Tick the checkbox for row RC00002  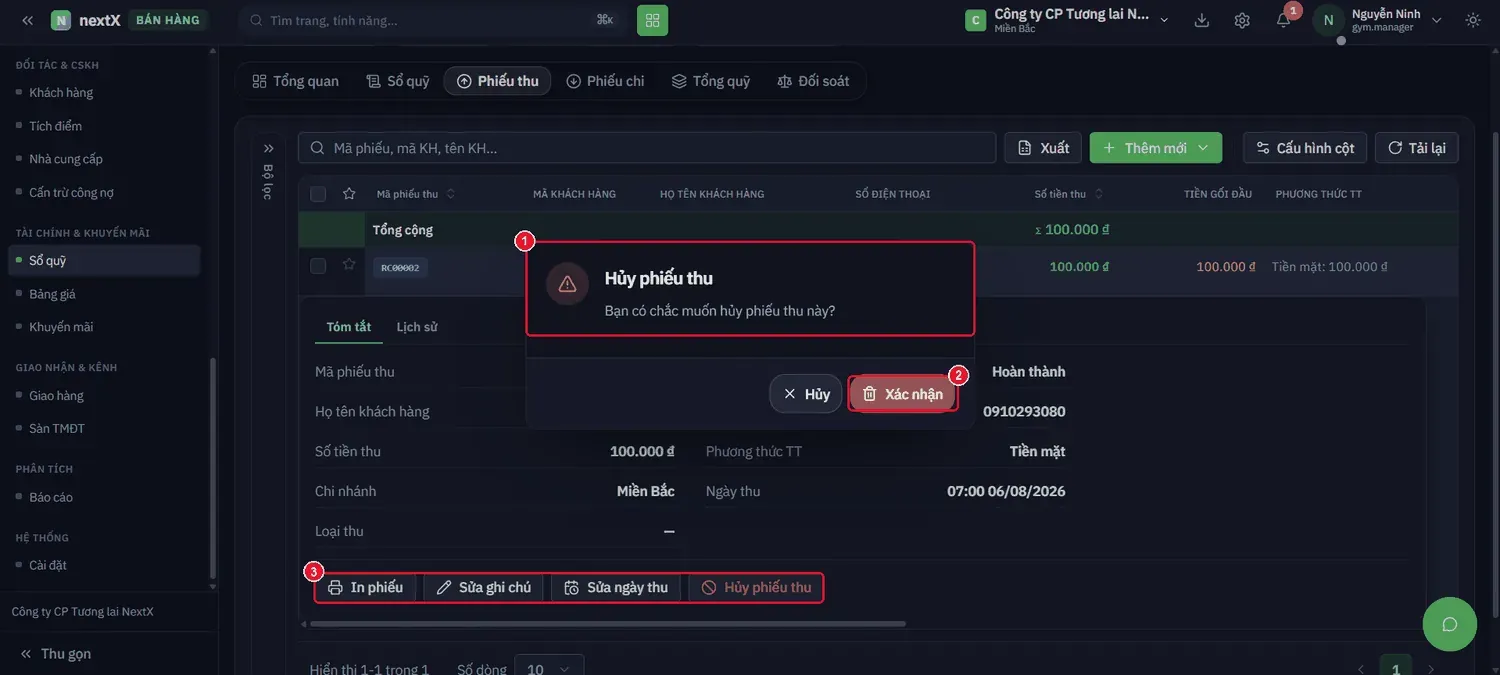pyautogui.click(x=318, y=266)
